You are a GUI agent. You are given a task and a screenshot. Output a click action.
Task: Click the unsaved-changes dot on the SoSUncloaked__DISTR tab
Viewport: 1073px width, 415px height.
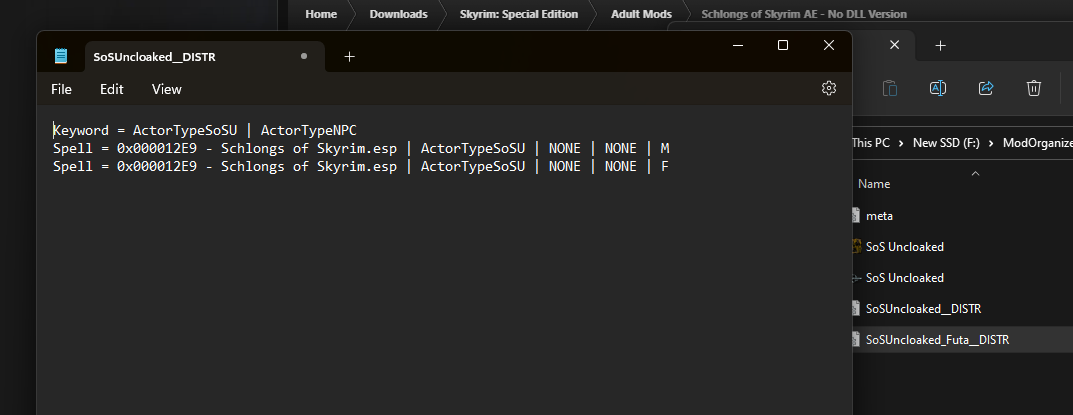(x=304, y=56)
